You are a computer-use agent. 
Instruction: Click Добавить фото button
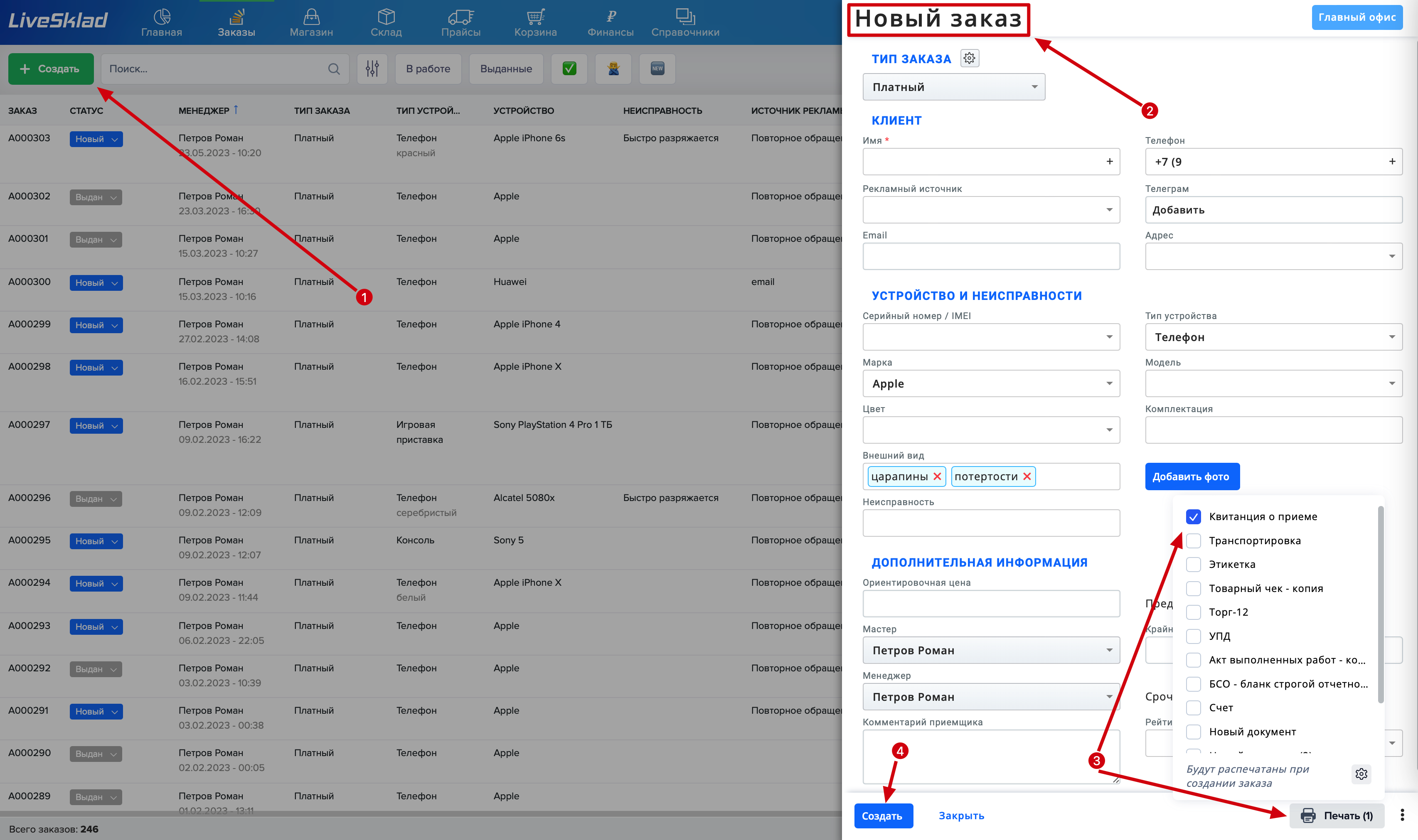coord(1192,476)
